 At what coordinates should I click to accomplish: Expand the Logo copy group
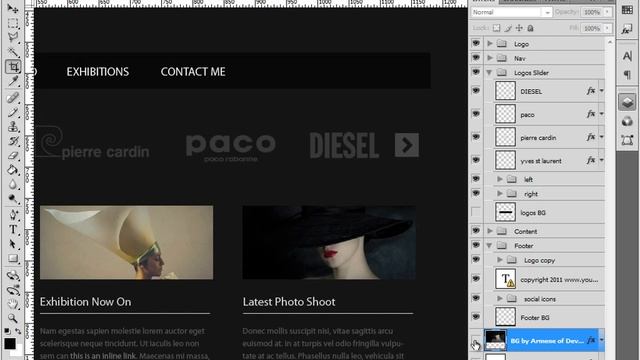[x=500, y=260]
